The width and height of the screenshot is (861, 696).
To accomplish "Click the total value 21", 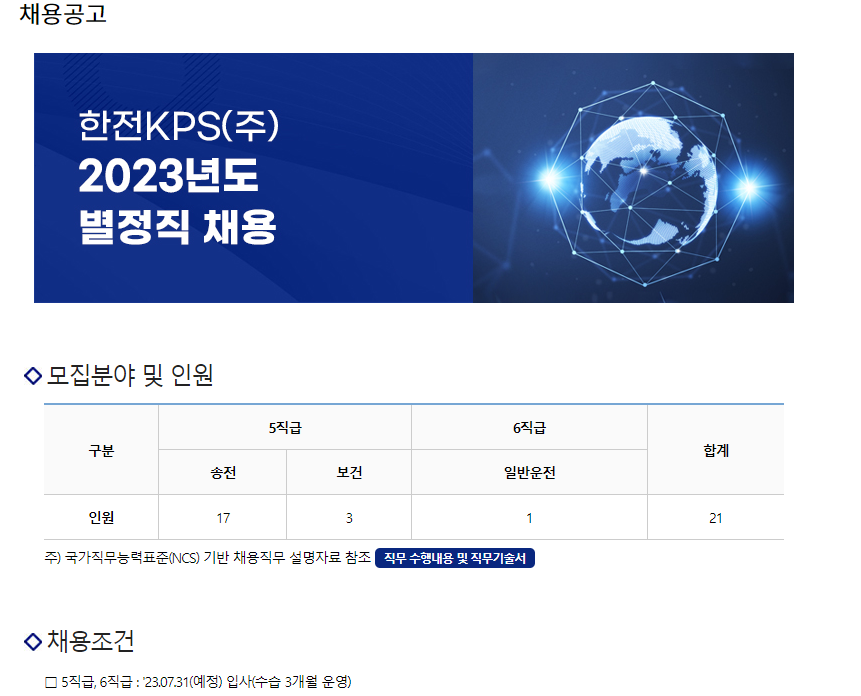I will point(716,518).
